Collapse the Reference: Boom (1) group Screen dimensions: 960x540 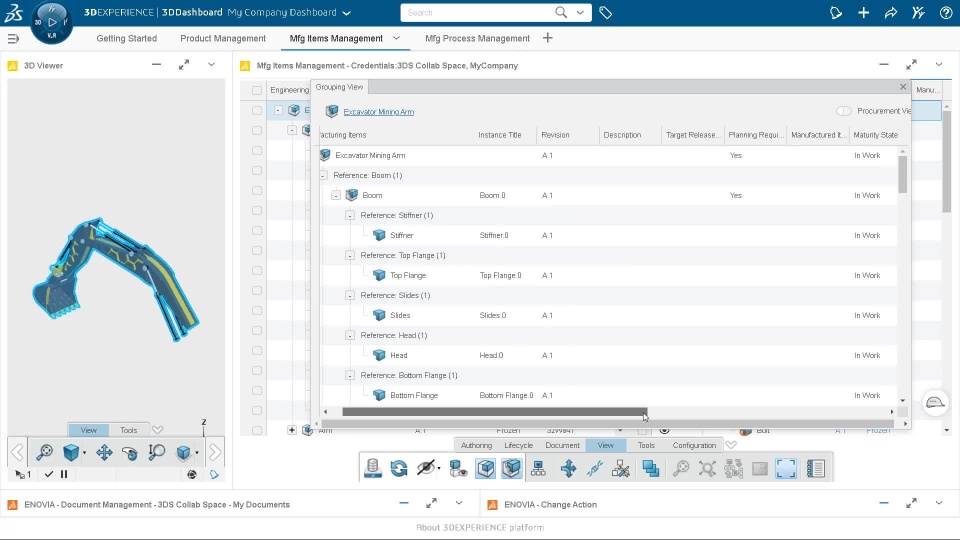323,176
